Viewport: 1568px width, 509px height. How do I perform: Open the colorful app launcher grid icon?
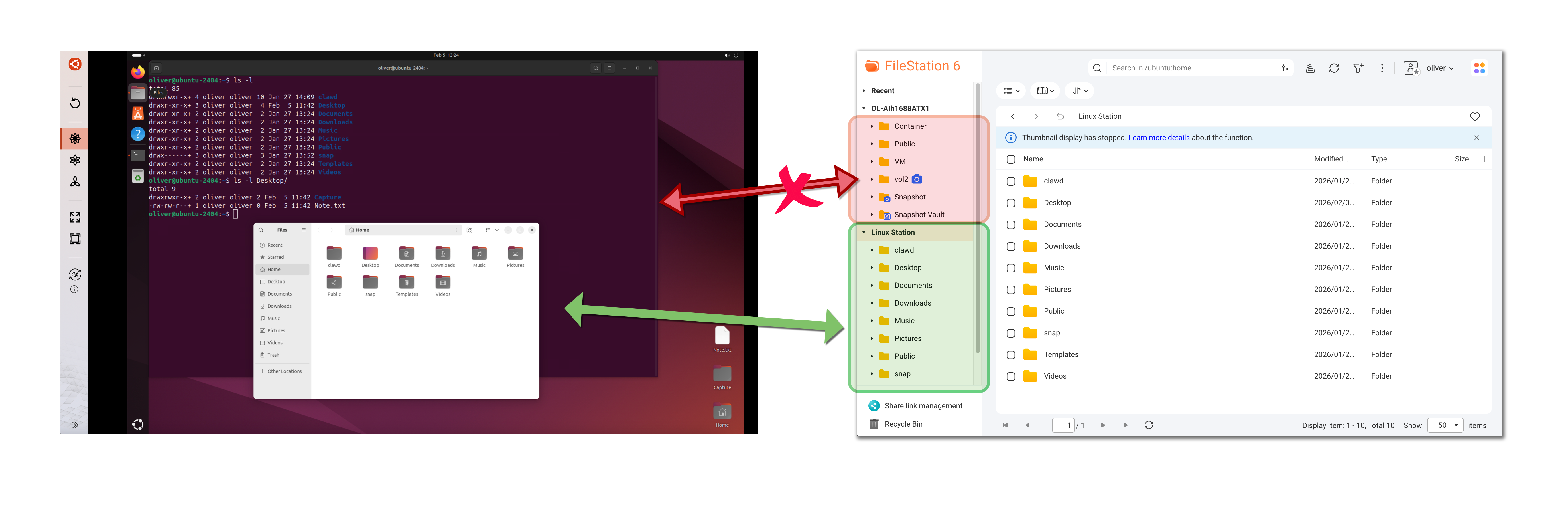pyautogui.click(x=1479, y=68)
